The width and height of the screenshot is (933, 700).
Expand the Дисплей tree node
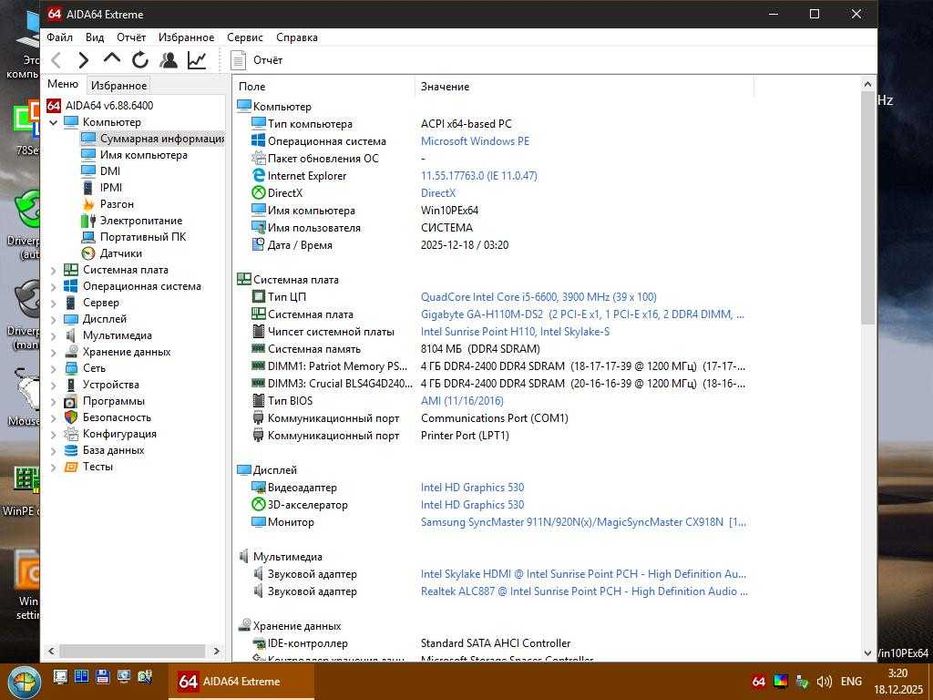point(54,319)
